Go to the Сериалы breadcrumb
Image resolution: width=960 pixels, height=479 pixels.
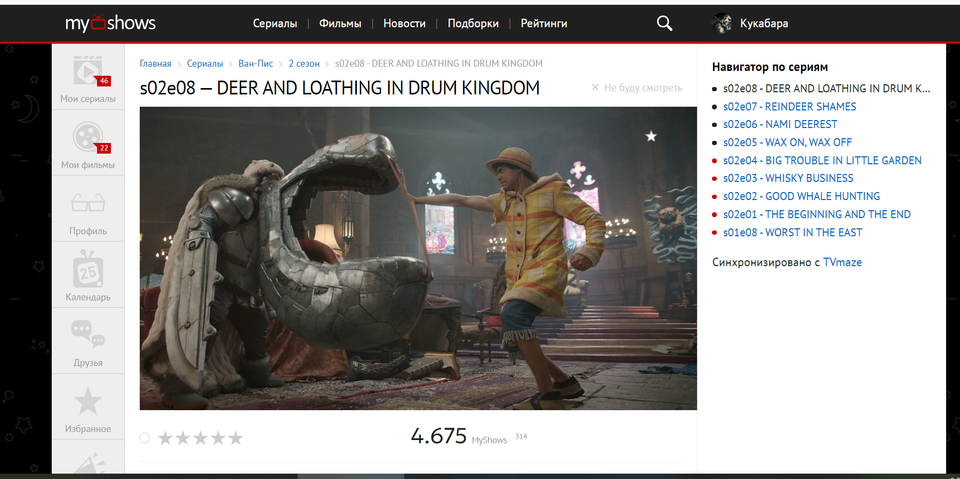205,63
